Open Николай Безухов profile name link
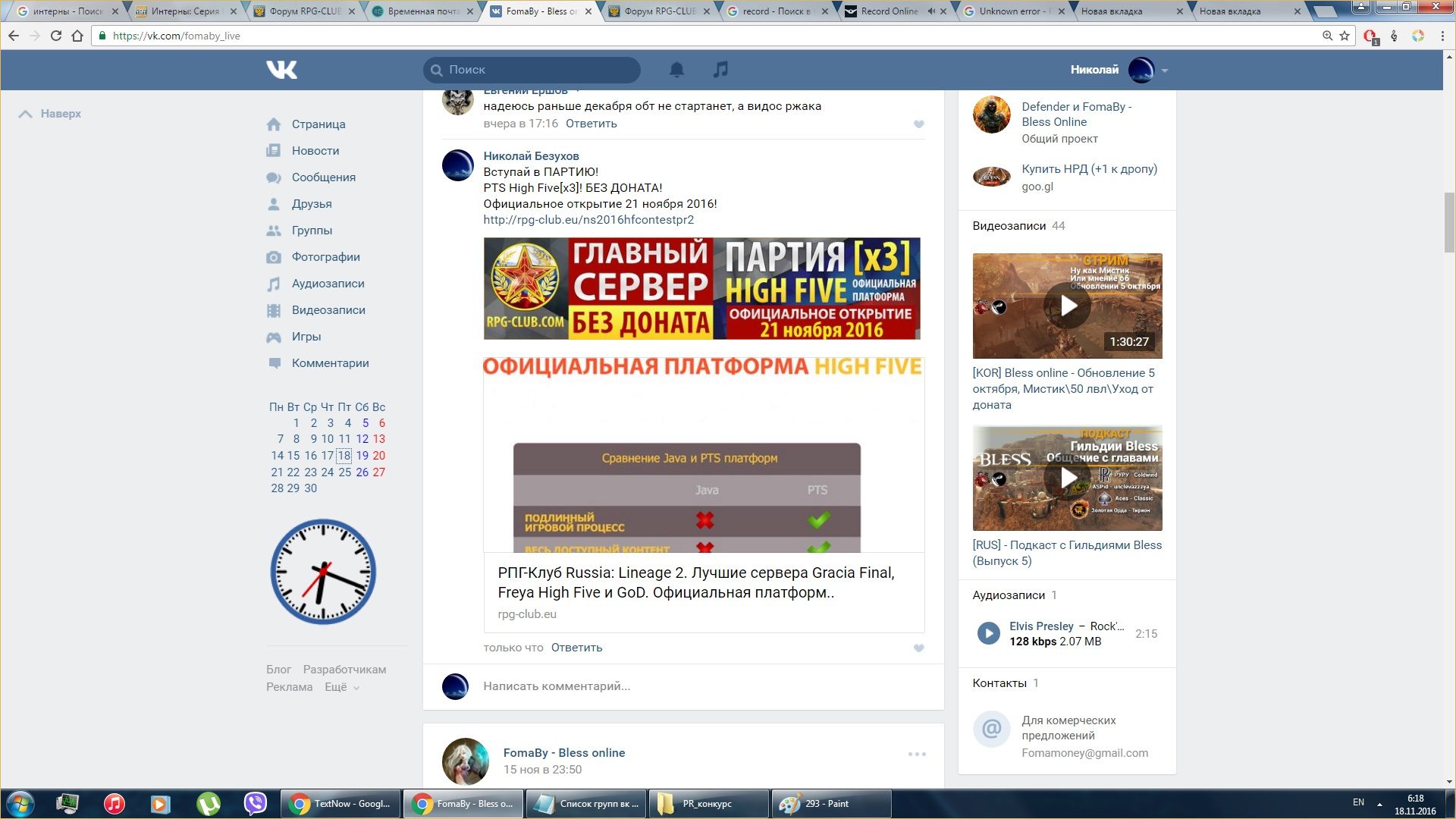Image resolution: width=1456 pixels, height=819 pixels. pos(531,156)
